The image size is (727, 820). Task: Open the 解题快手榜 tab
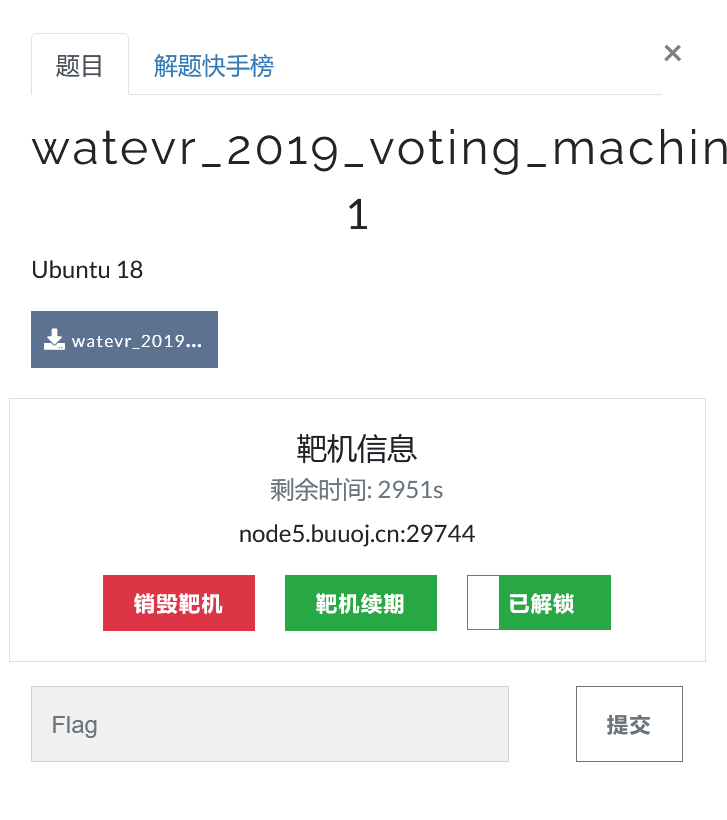(213, 66)
